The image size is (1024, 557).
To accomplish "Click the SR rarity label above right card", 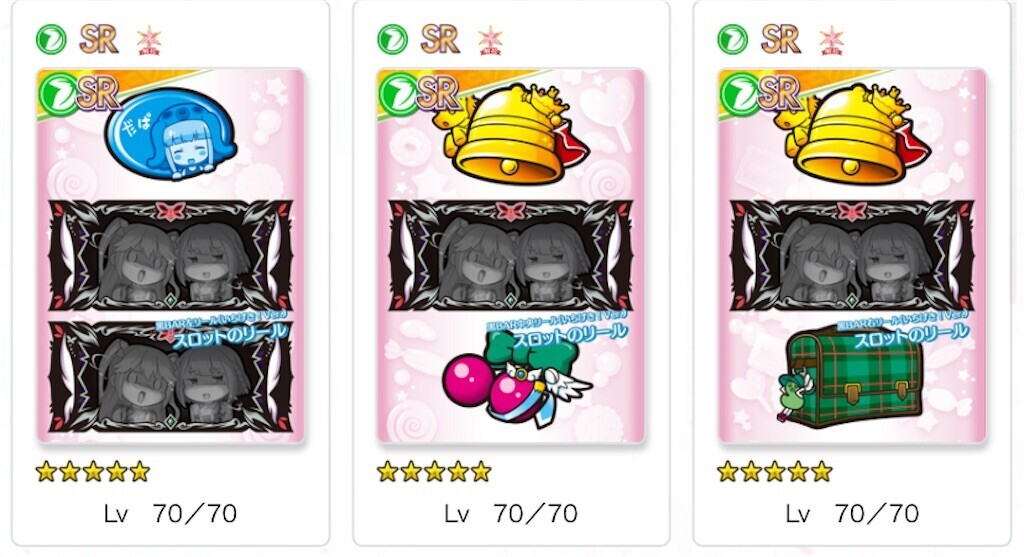I will pos(780,40).
